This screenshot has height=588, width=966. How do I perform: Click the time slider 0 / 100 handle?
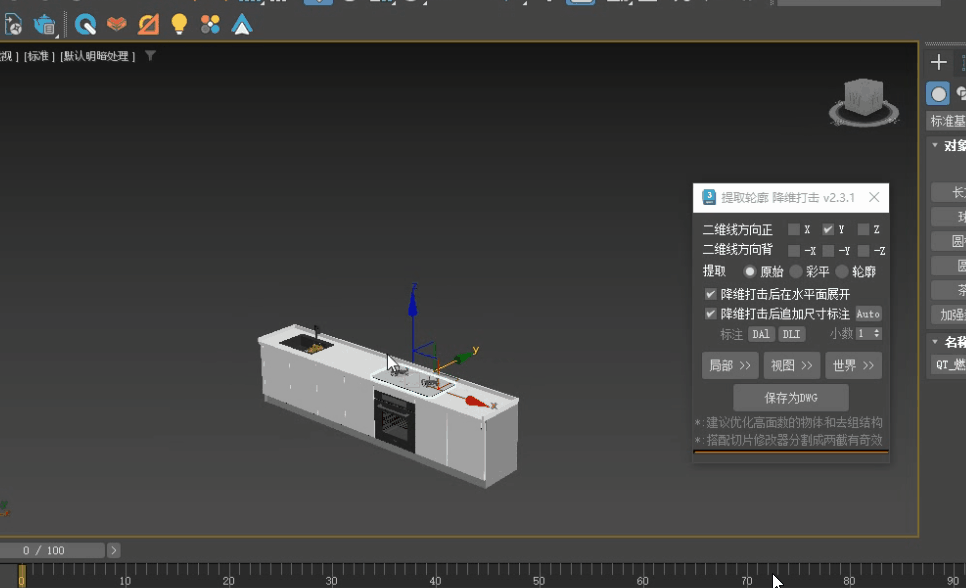point(52,550)
